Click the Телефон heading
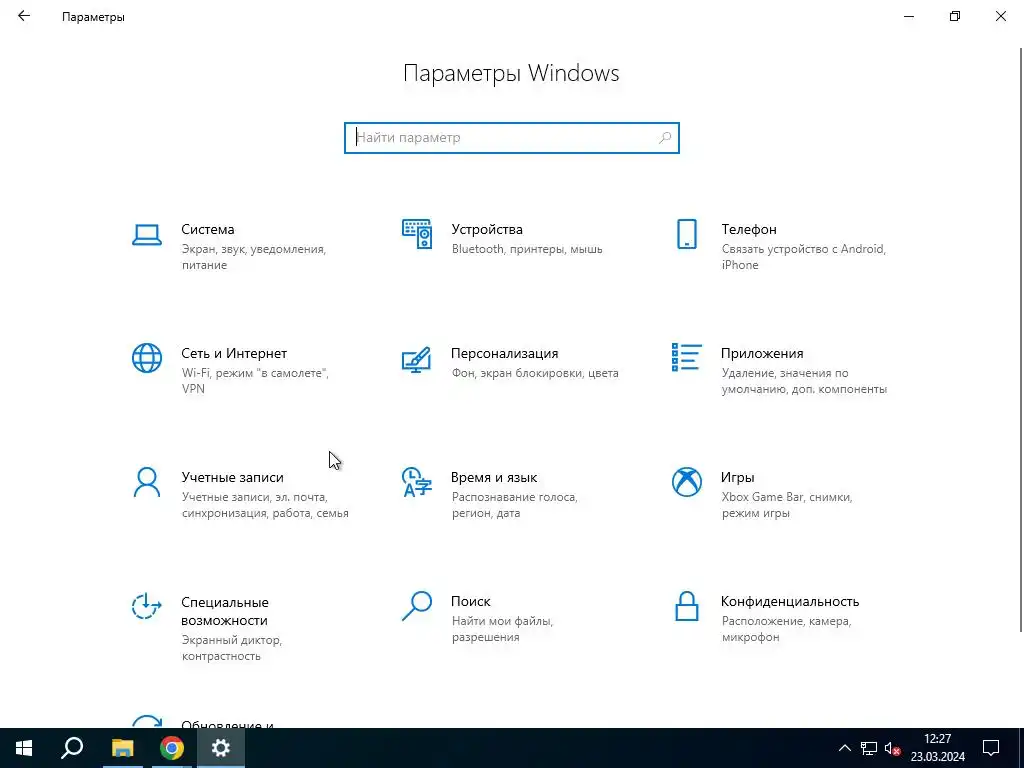Viewport: 1024px width, 768px height. pyautogui.click(x=749, y=229)
